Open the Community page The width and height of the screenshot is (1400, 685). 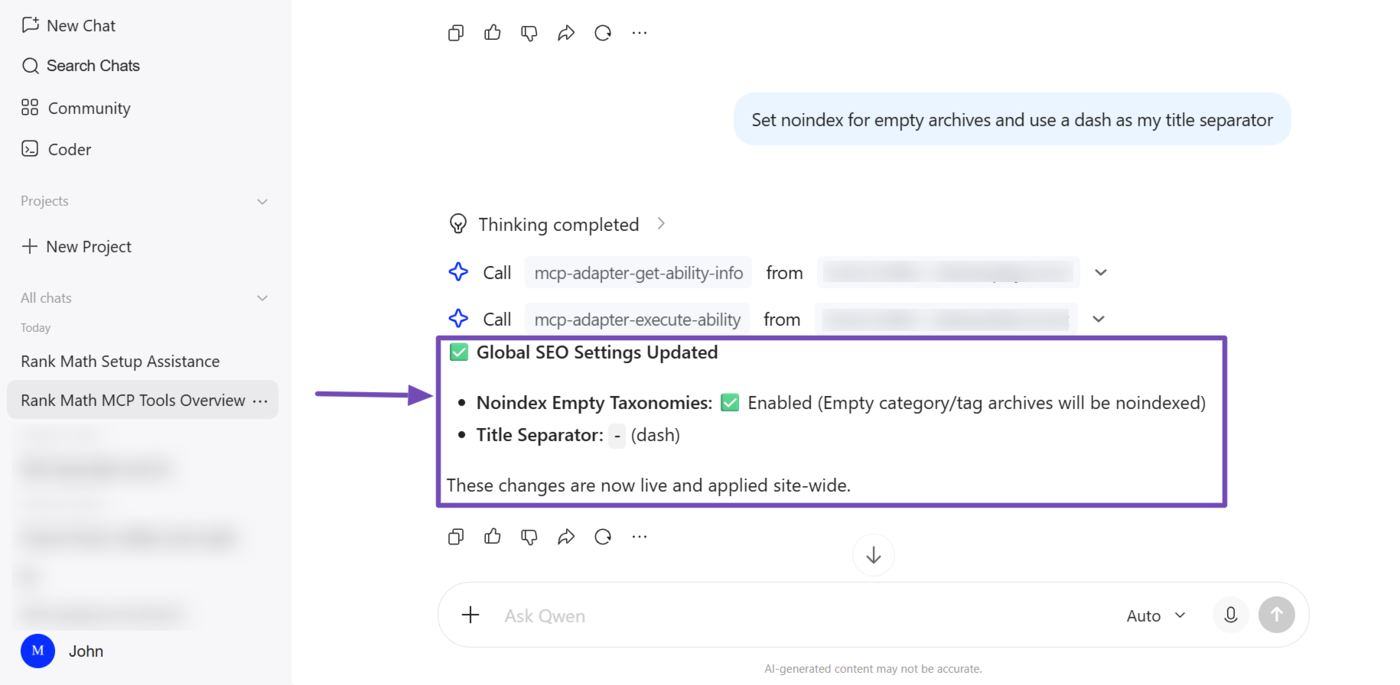tap(76, 108)
